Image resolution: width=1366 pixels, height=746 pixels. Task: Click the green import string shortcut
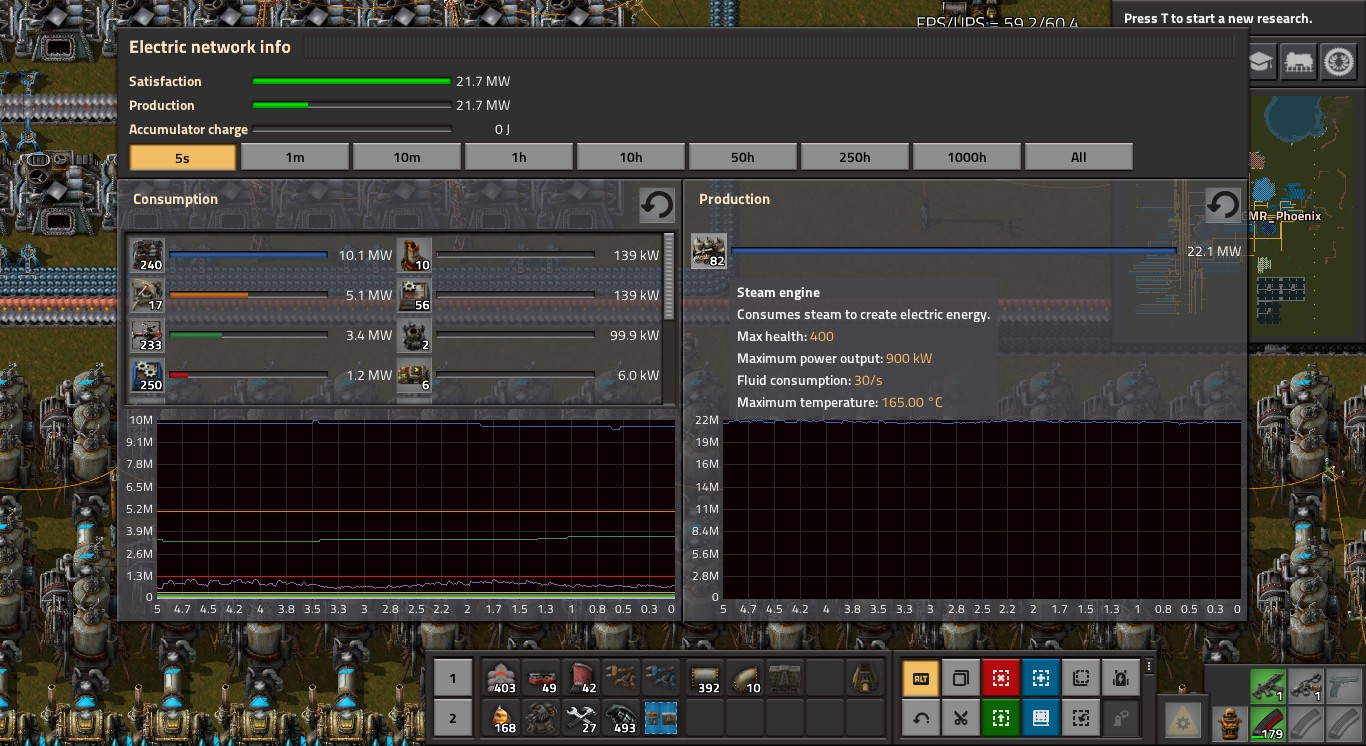(x=1000, y=717)
